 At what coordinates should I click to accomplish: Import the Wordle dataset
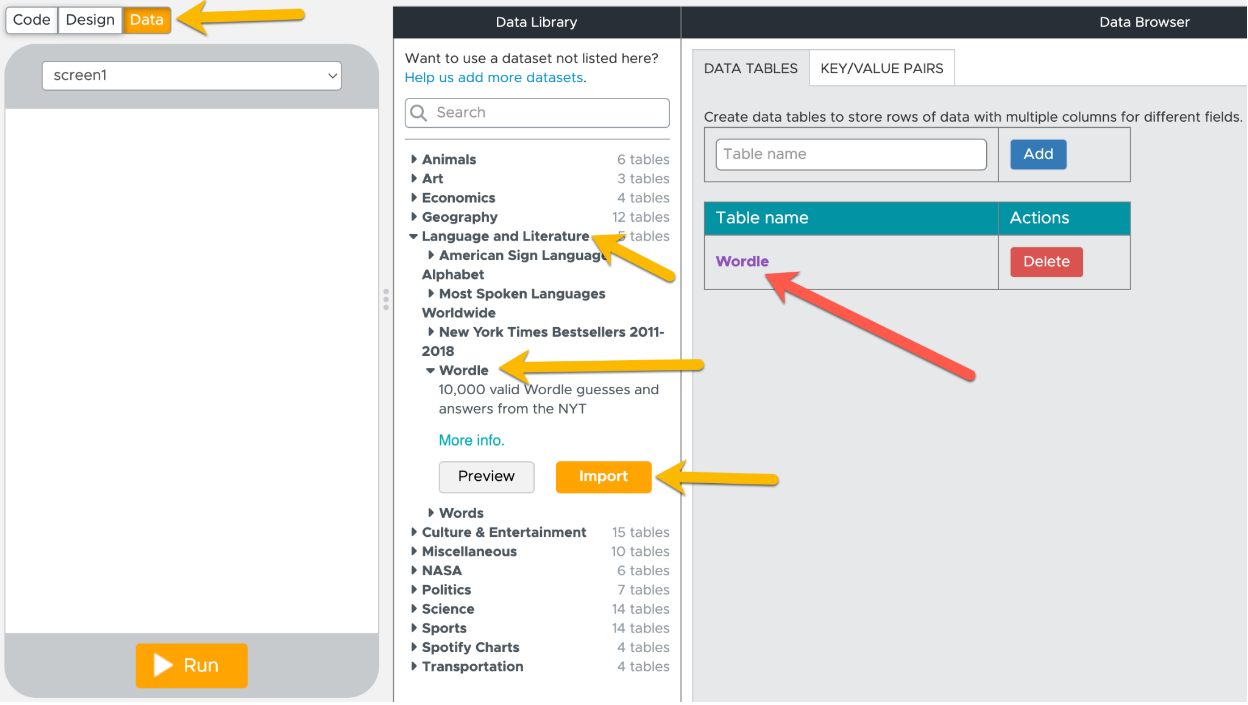603,476
